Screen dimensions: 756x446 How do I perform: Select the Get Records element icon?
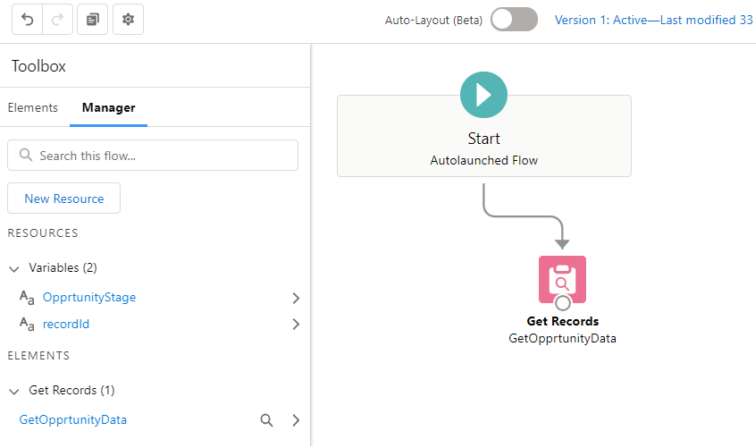(562, 279)
